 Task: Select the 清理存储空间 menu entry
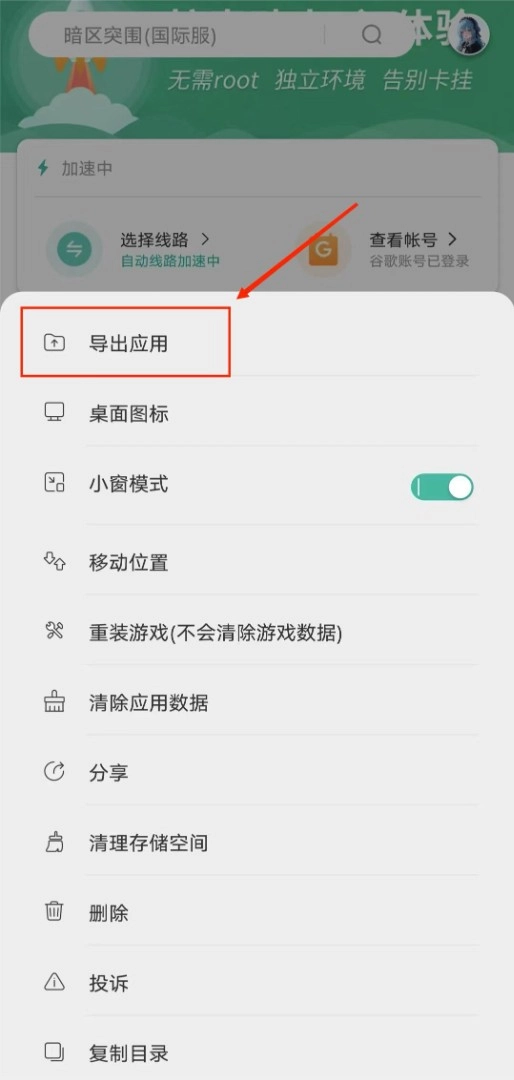point(256,842)
